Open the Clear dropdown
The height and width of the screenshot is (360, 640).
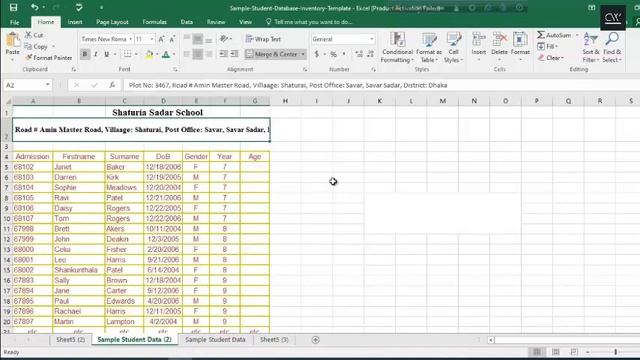[x=551, y=58]
